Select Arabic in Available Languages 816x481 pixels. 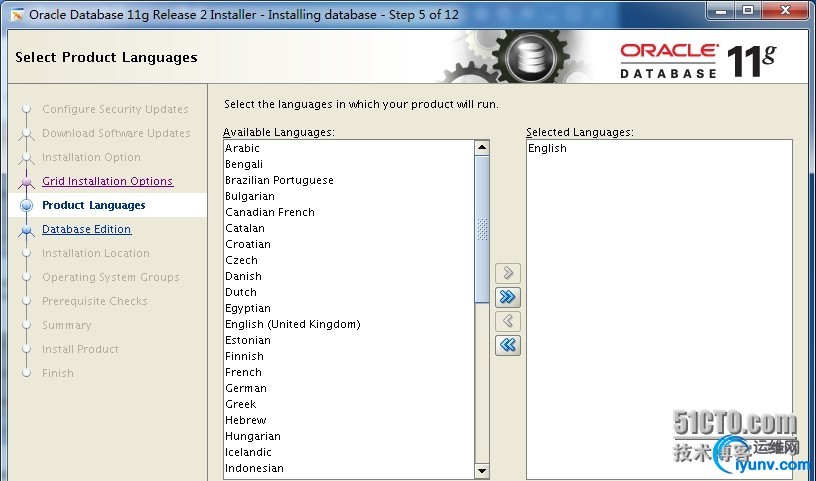pyautogui.click(x=349, y=148)
